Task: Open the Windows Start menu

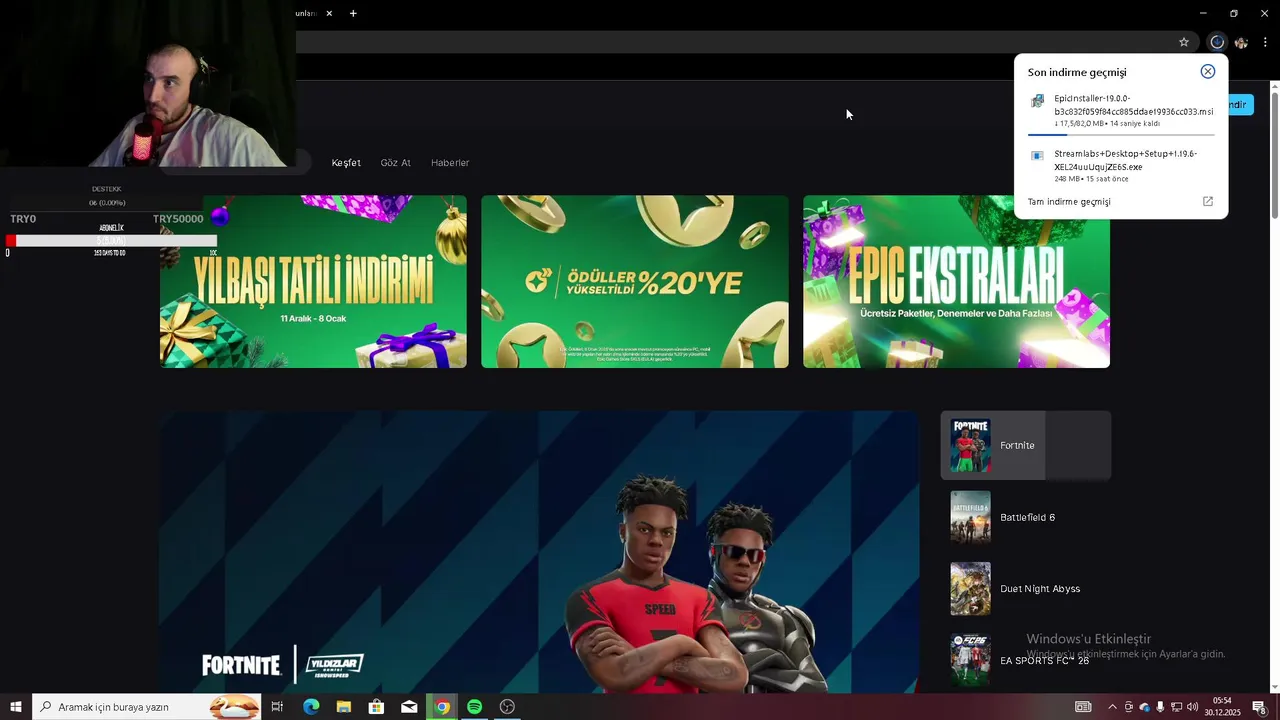Action: tap(16, 707)
